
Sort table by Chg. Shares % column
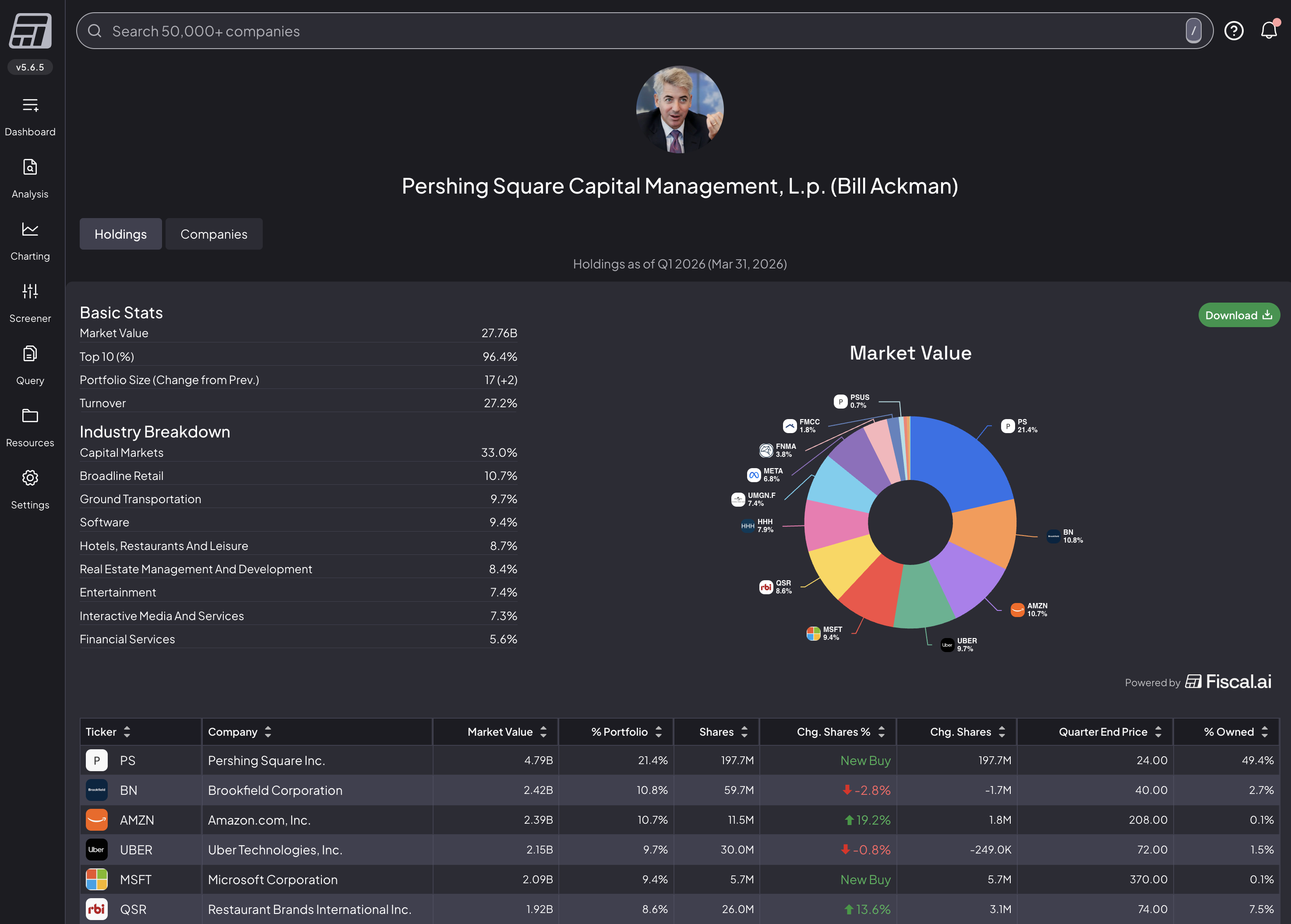click(882, 732)
